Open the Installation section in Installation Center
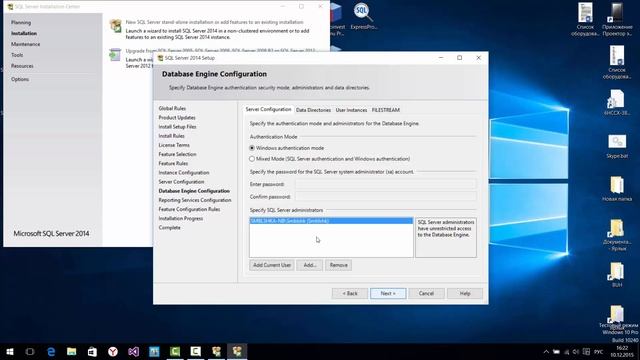Screen dimensions: 640x360 pos(24,33)
